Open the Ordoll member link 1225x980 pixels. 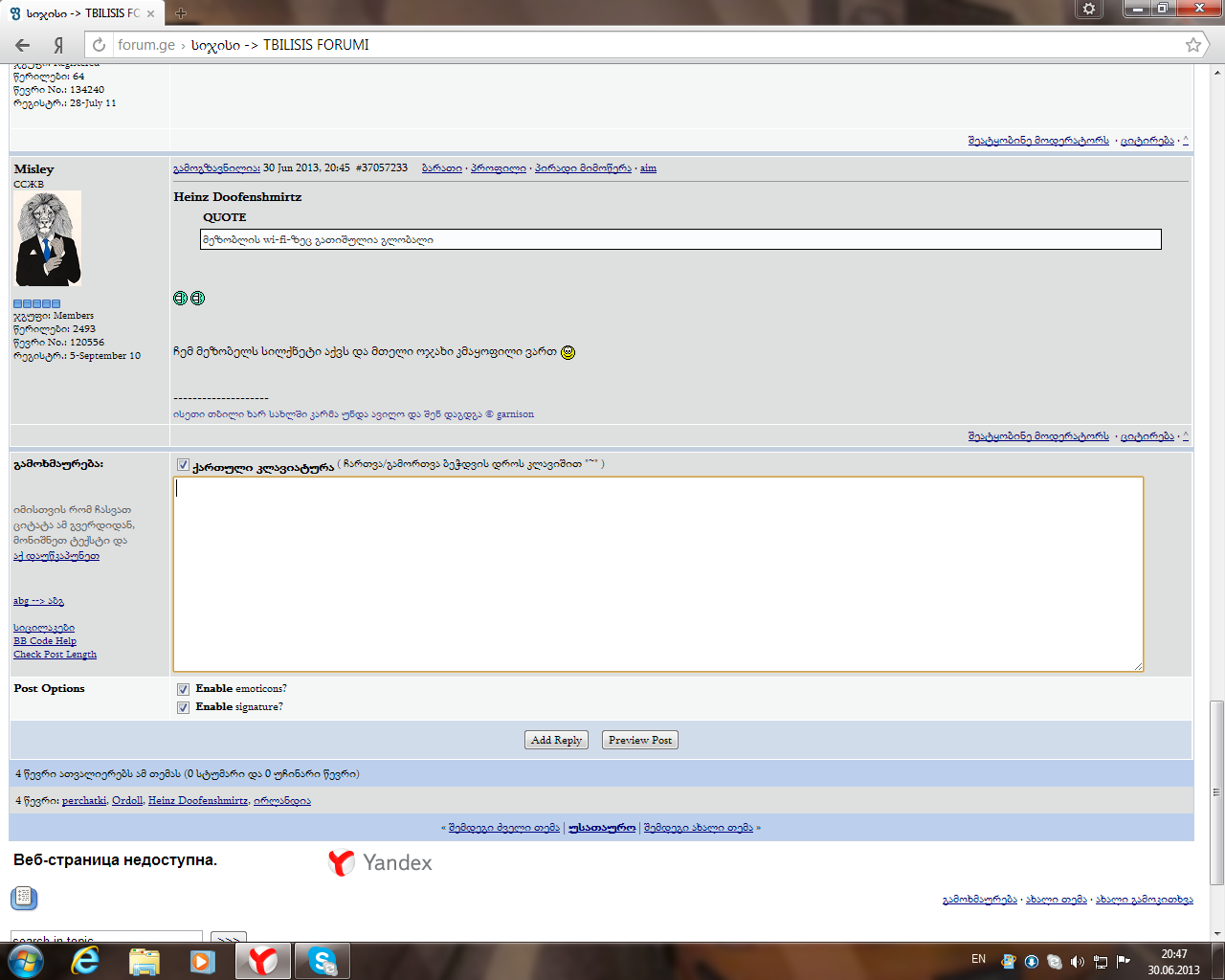(127, 801)
